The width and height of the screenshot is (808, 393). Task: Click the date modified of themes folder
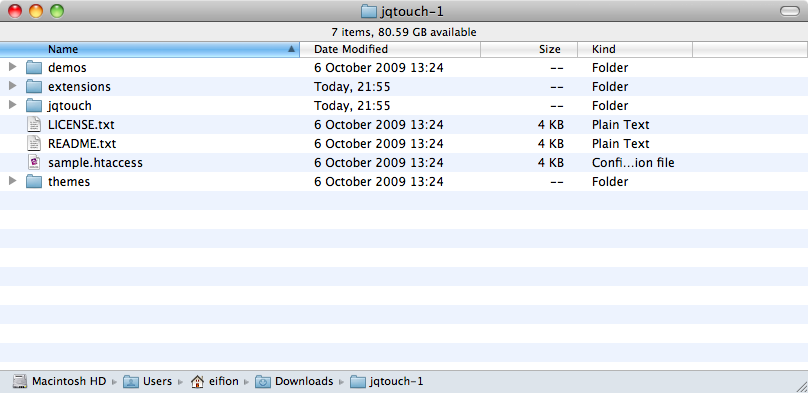pyautogui.click(x=379, y=182)
